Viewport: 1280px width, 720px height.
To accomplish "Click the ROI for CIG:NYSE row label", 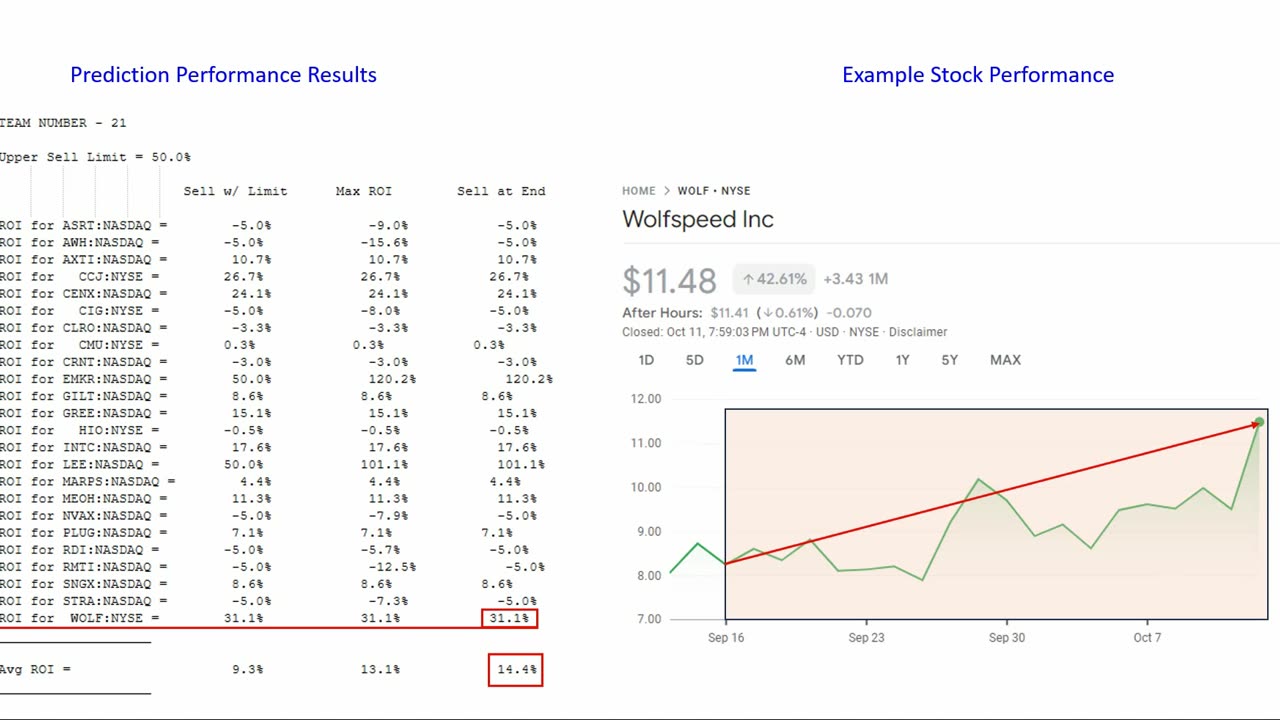I will click(80, 311).
